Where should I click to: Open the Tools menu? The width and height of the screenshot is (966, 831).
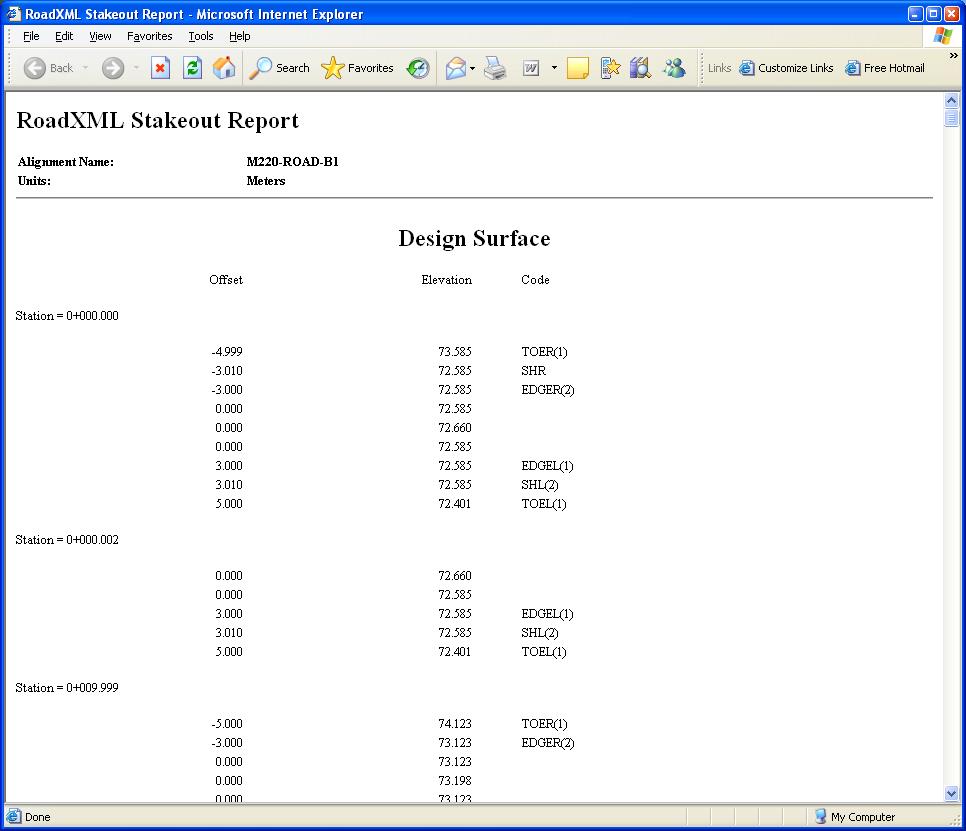(x=201, y=36)
